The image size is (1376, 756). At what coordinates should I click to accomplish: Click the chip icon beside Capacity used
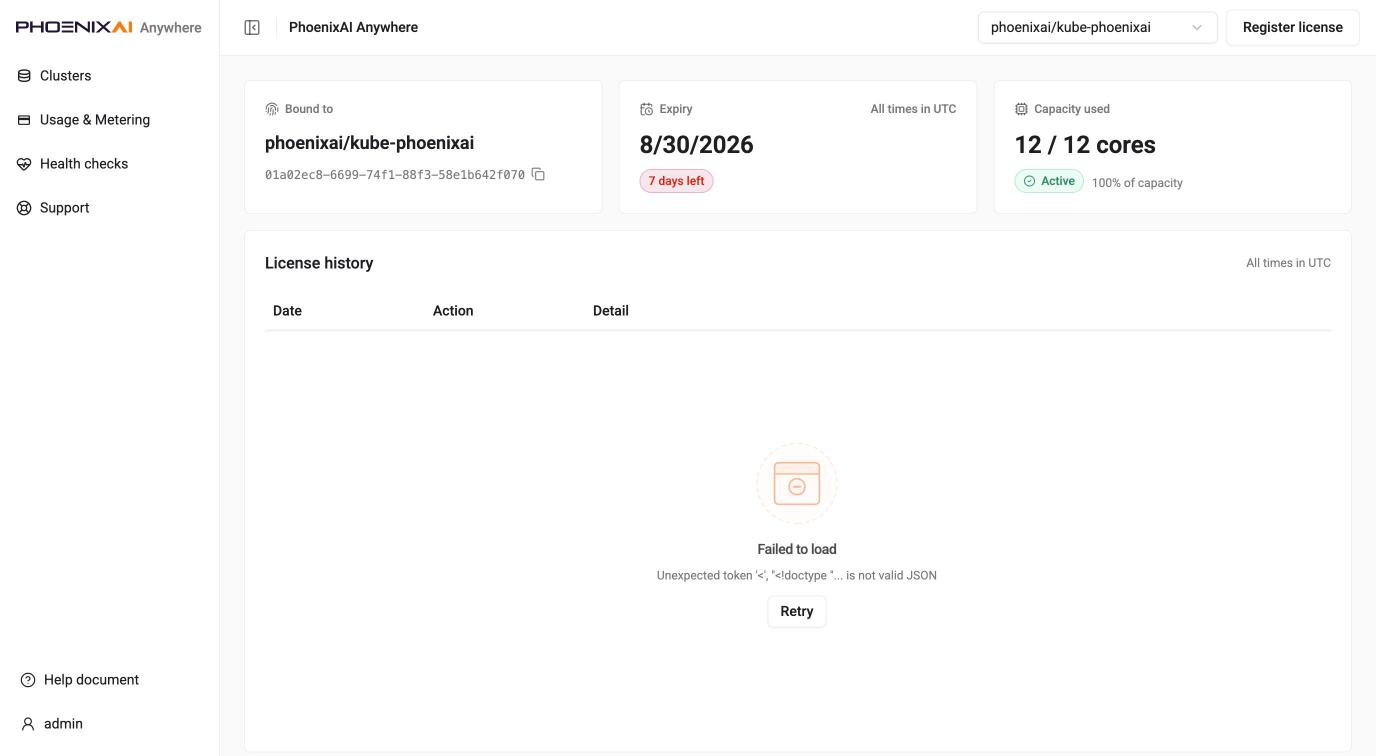[1021, 109]
